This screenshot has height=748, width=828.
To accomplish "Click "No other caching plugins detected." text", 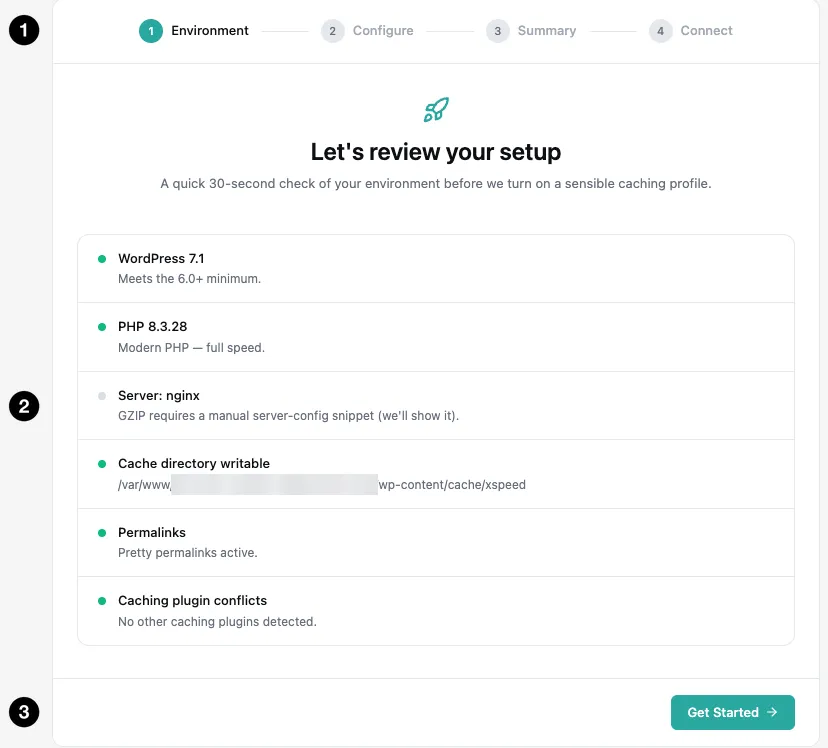I will (217, 622).
